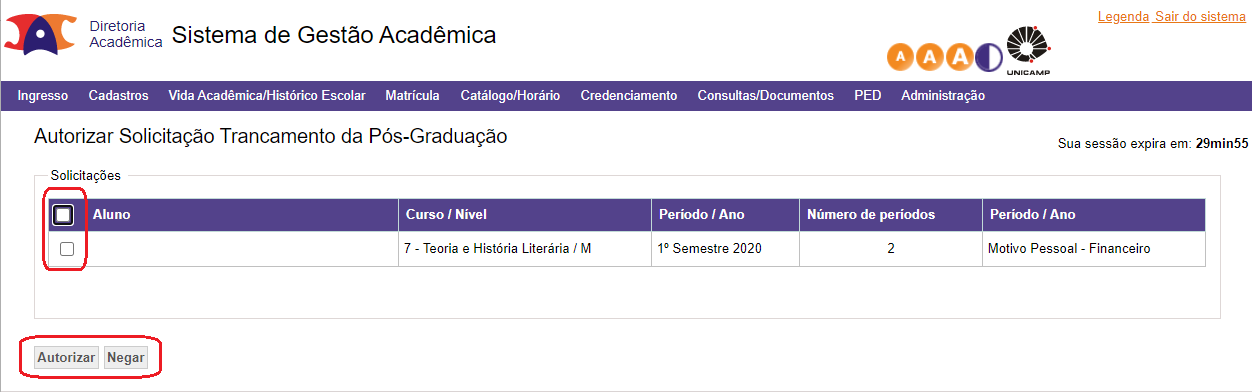This screenshot has width=1252, height=392.
Task: Tick the checkbox for Teoria e História Literária row
Action: tap(67, 249)
